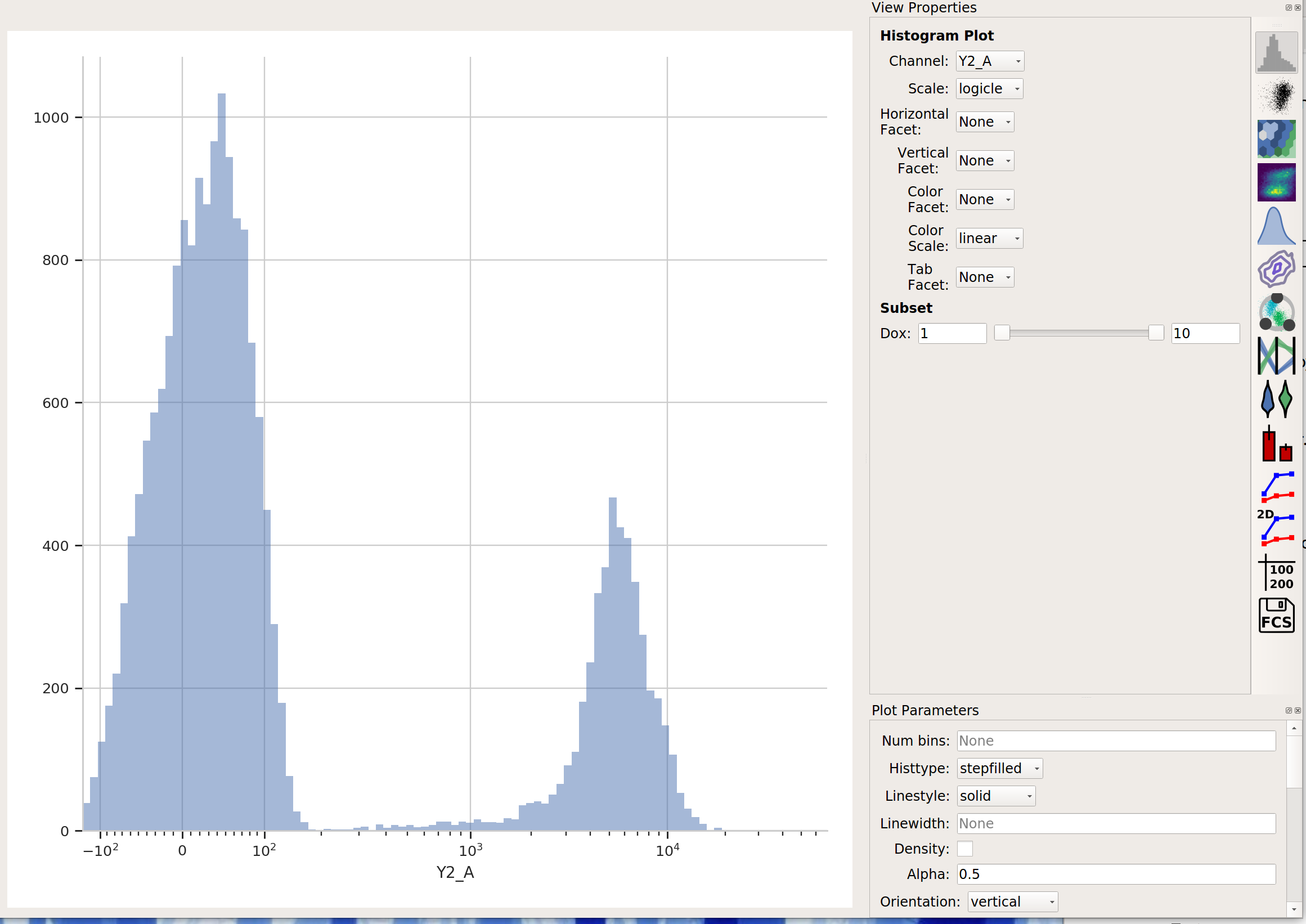Select the scatterplot view icon
Viewport: 1306px width, 924px height.
pyautogui.click(x=1276, y=96)
